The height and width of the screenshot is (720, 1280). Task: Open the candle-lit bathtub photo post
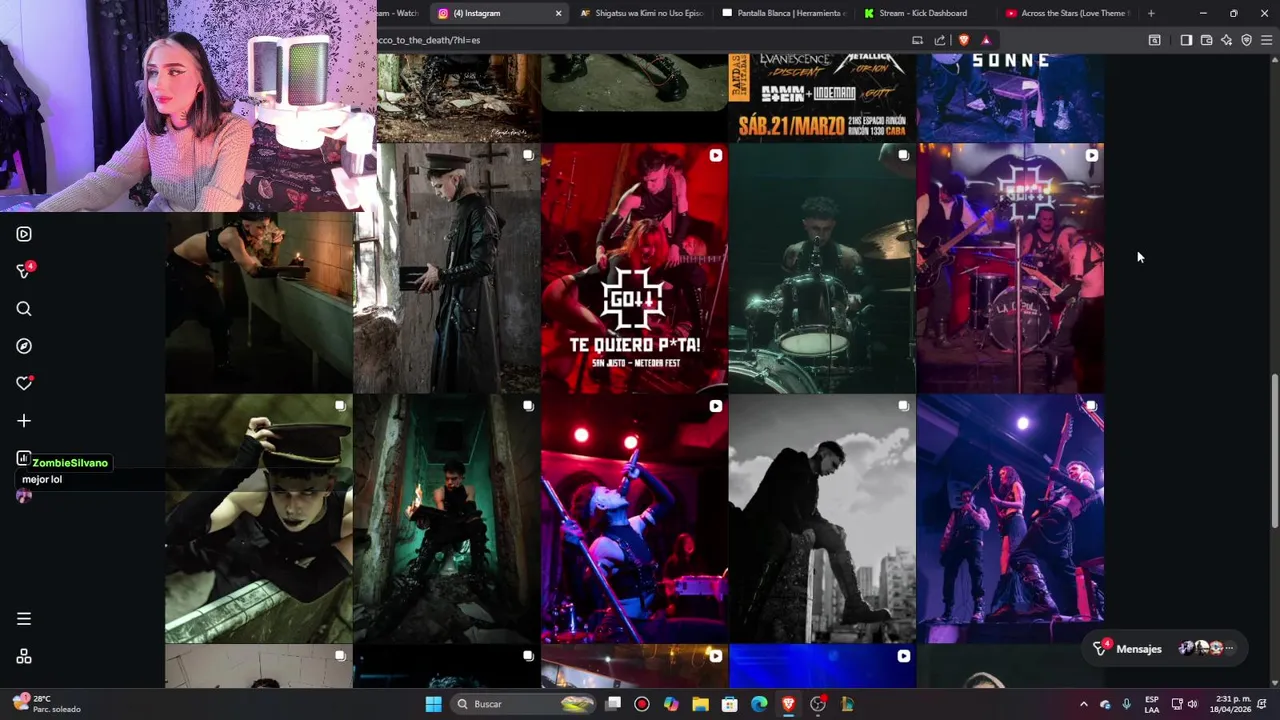(x=258, y=302)
